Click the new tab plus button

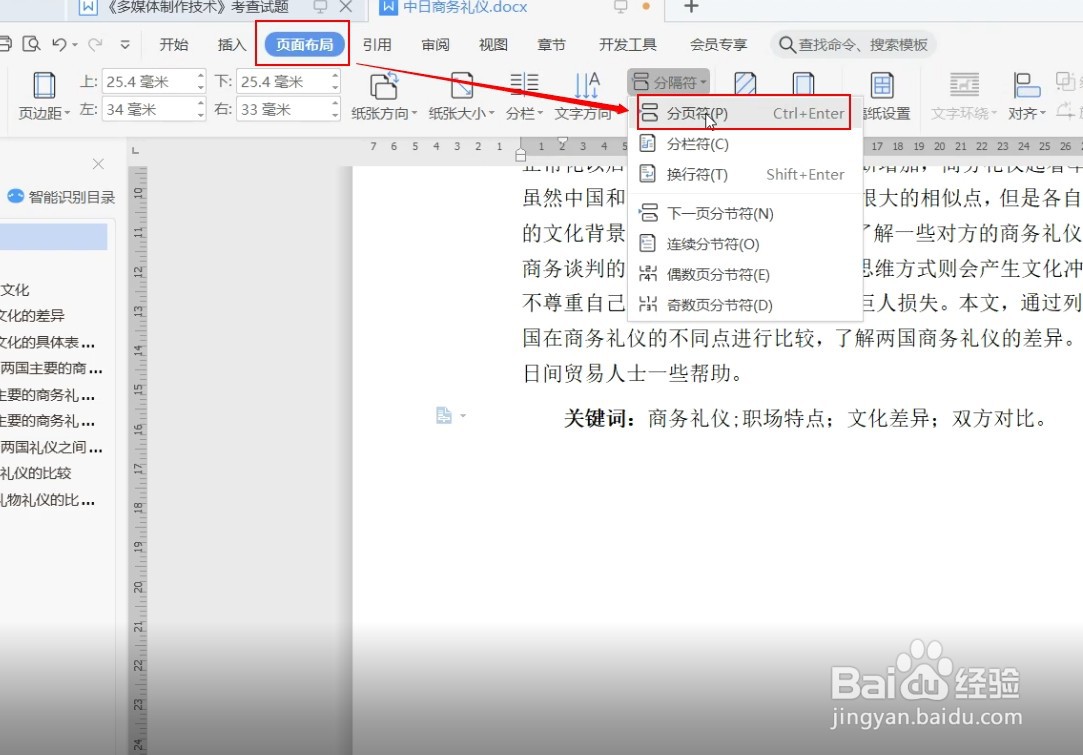point(691,7)
